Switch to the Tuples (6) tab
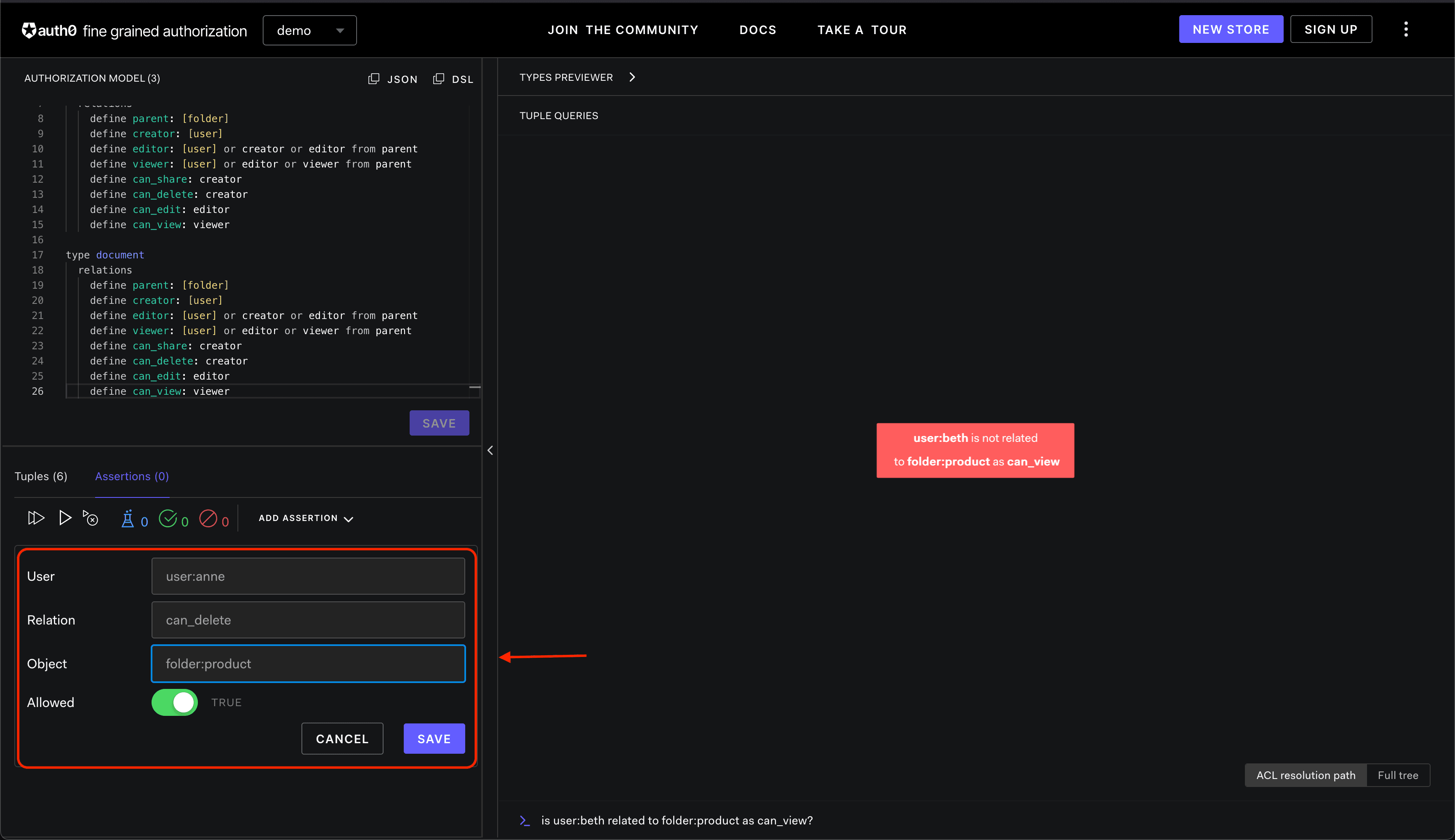The image size is (1455, 840). 41,476
